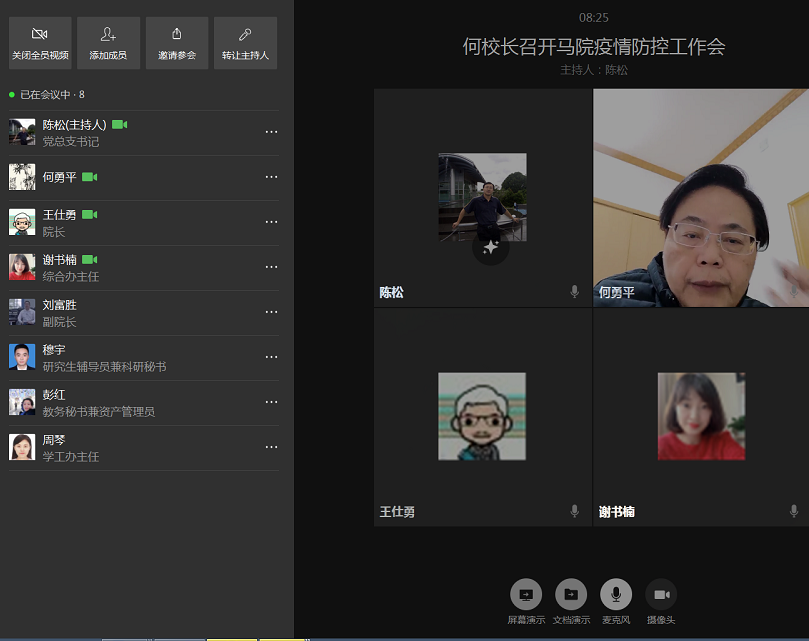The height and width of the screenshot is (641, 809).
Task: Expand the options menu for 刘富胜
Action: (x=271, y=312)
